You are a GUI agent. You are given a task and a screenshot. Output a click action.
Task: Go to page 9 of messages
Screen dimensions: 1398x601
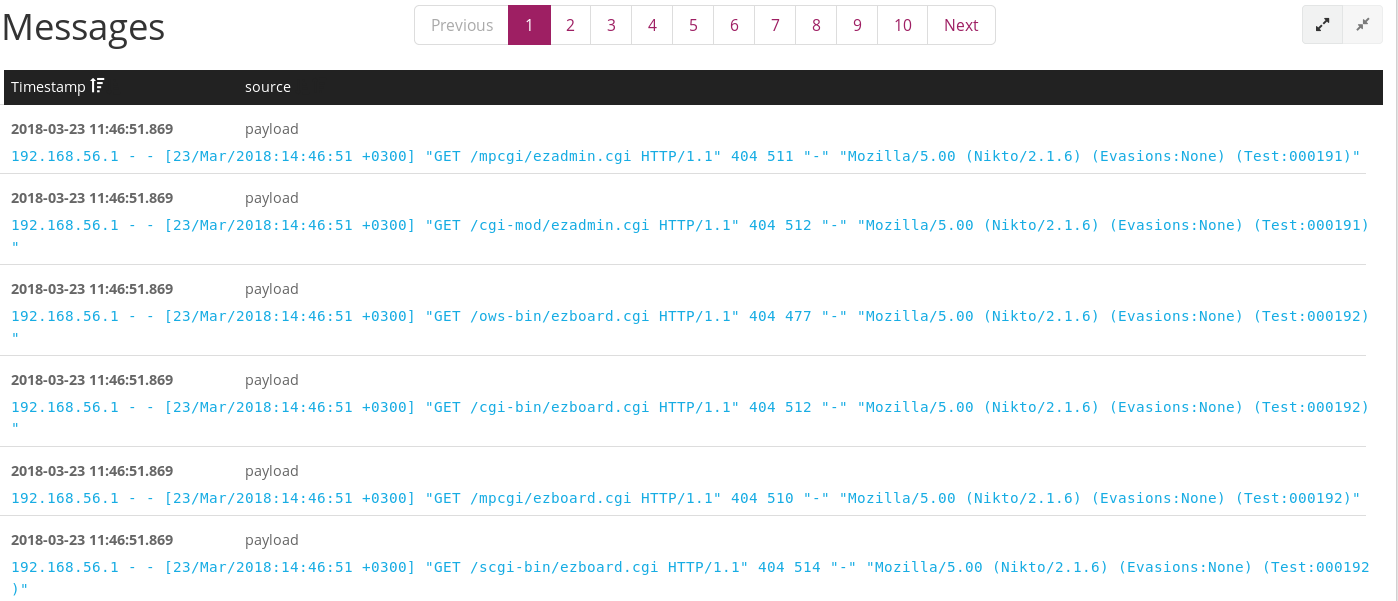coord(857,25)
